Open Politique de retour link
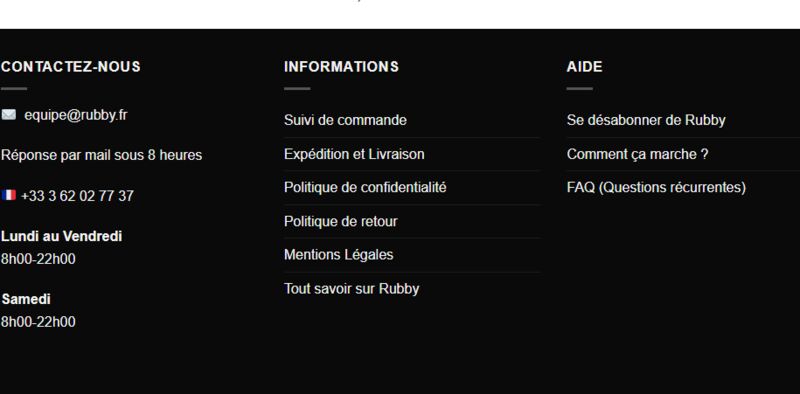This screenshot has width=800, height=394. pos(341,221)
